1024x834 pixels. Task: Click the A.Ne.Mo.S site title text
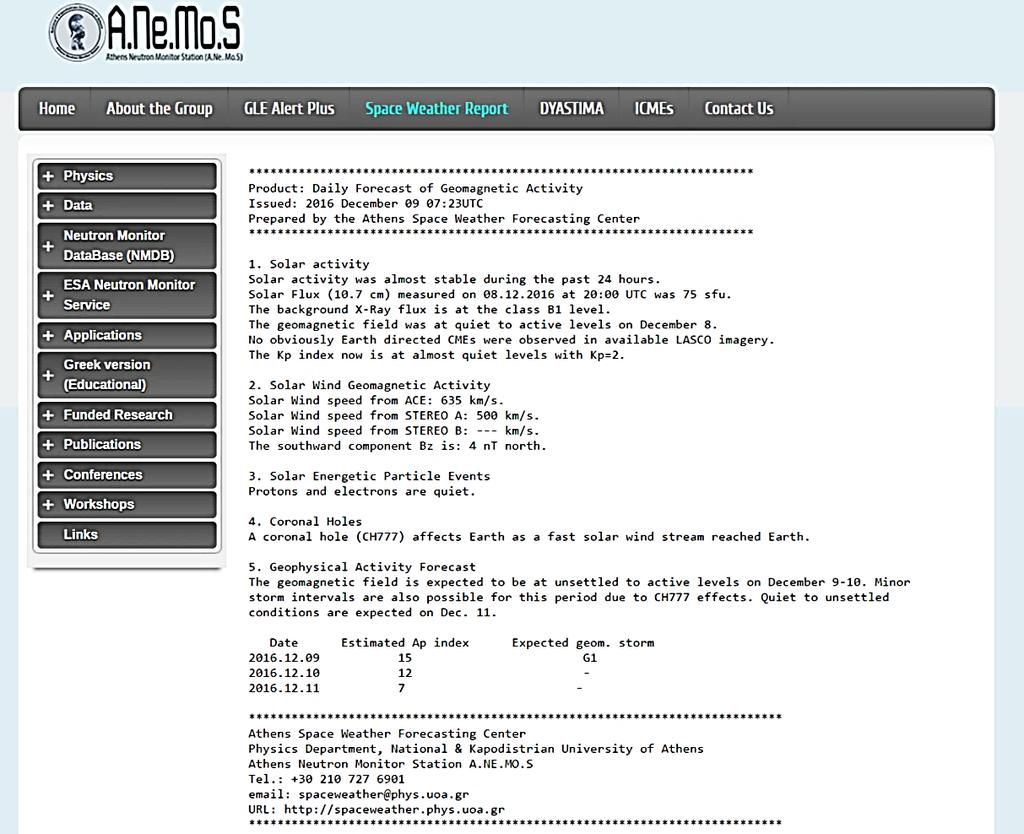click(174, 28)
